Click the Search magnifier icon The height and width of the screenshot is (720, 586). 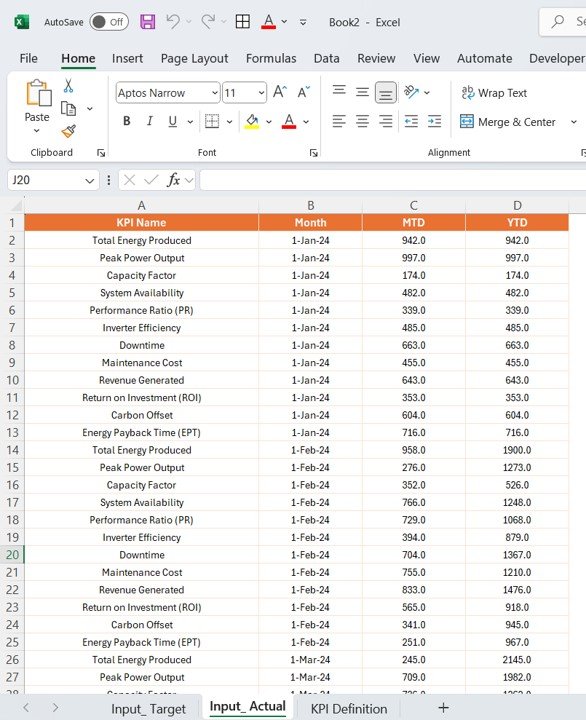click(x=558, y=21)
